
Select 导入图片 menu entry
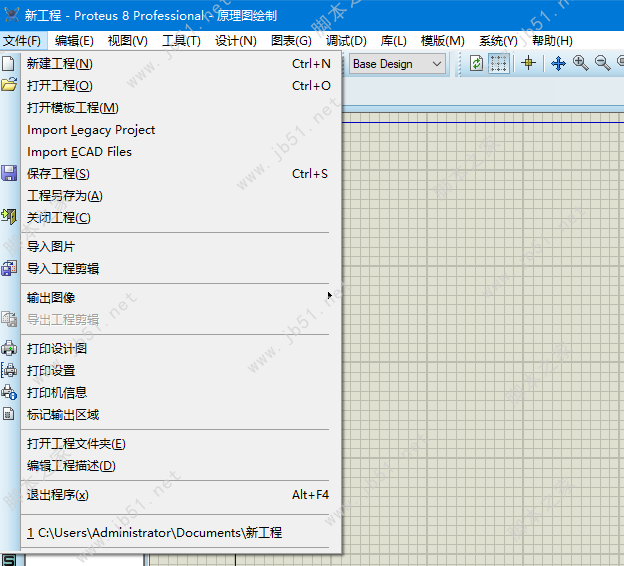pyautogui.click(x=181, y=246)
